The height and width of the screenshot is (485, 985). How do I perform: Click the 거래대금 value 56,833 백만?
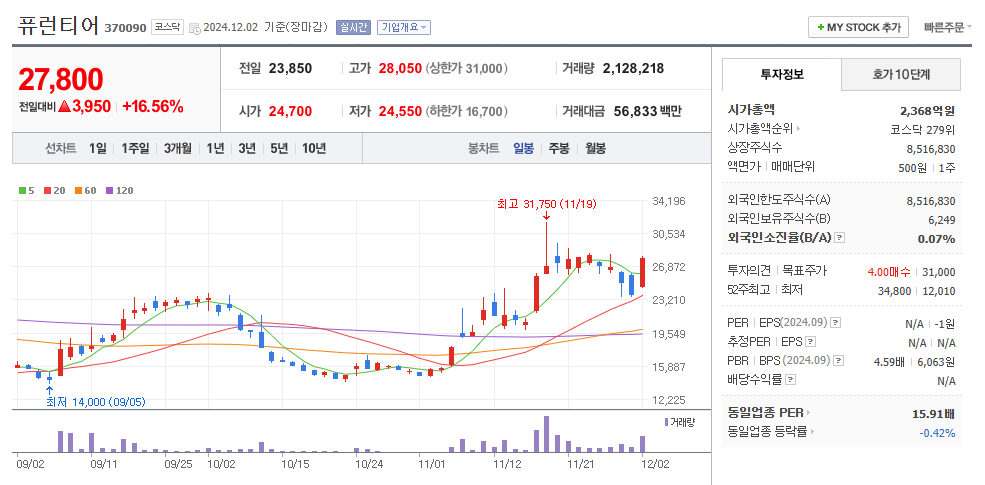click(648, 112)
